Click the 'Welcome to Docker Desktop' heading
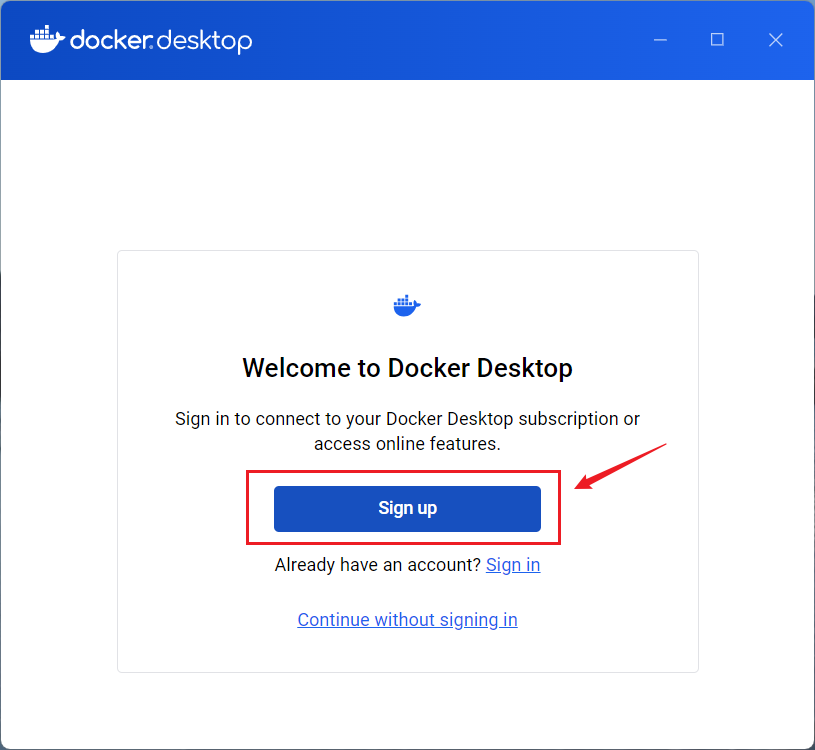The height and width of the screenshot is (750, 815). coord(408,368)
